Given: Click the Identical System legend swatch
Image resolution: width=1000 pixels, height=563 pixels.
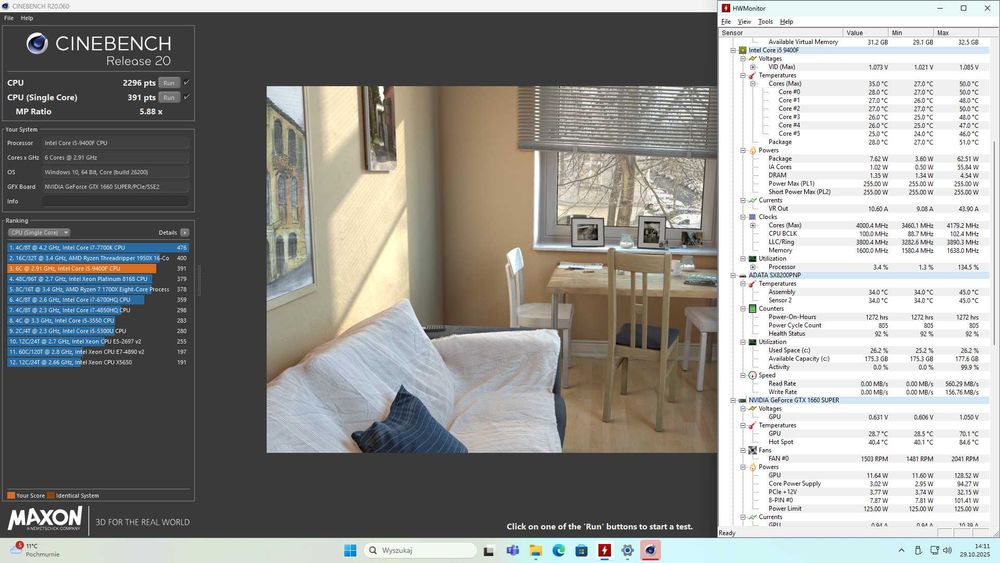Looking at the screenshot, I should tap(51, 495).
